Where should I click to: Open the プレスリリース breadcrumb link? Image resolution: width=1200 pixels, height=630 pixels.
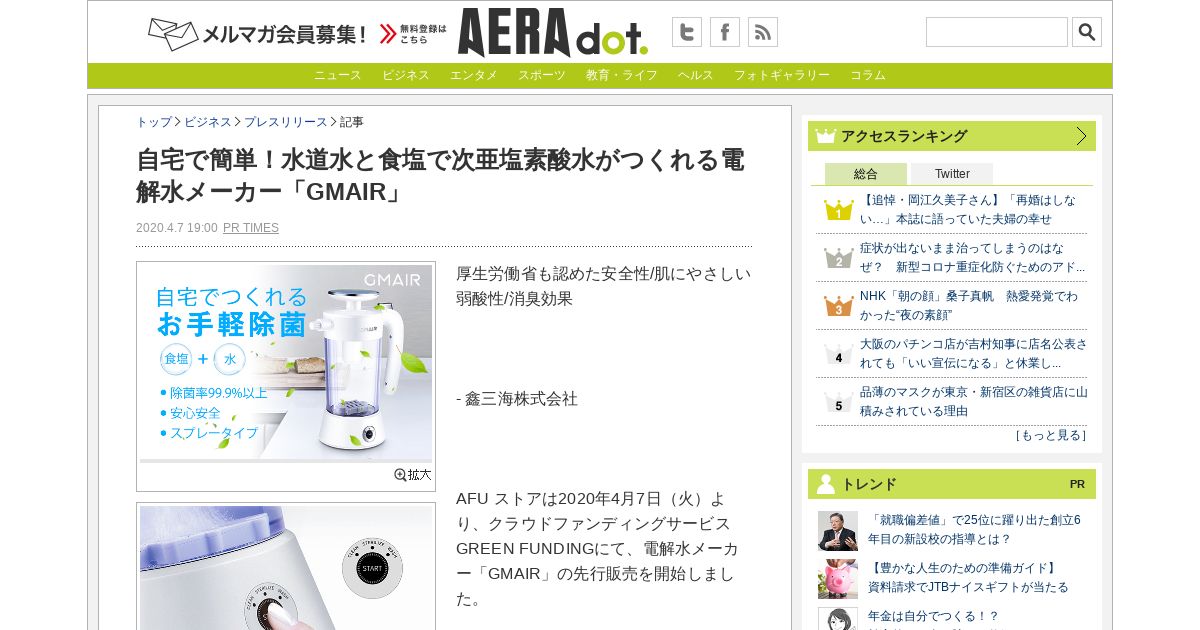coord(286,122)
